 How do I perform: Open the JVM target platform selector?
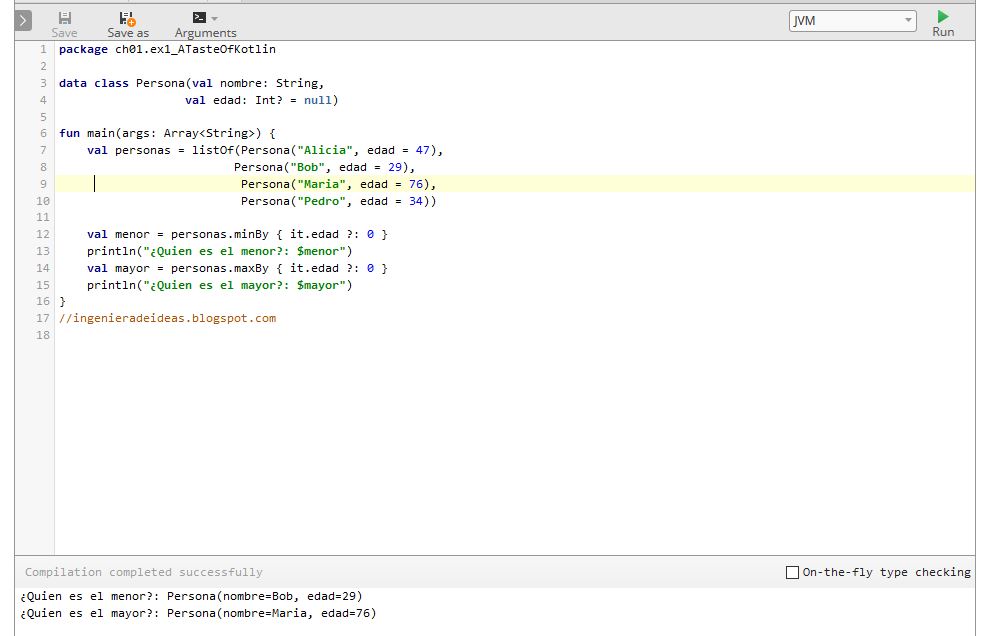point(850,20)
